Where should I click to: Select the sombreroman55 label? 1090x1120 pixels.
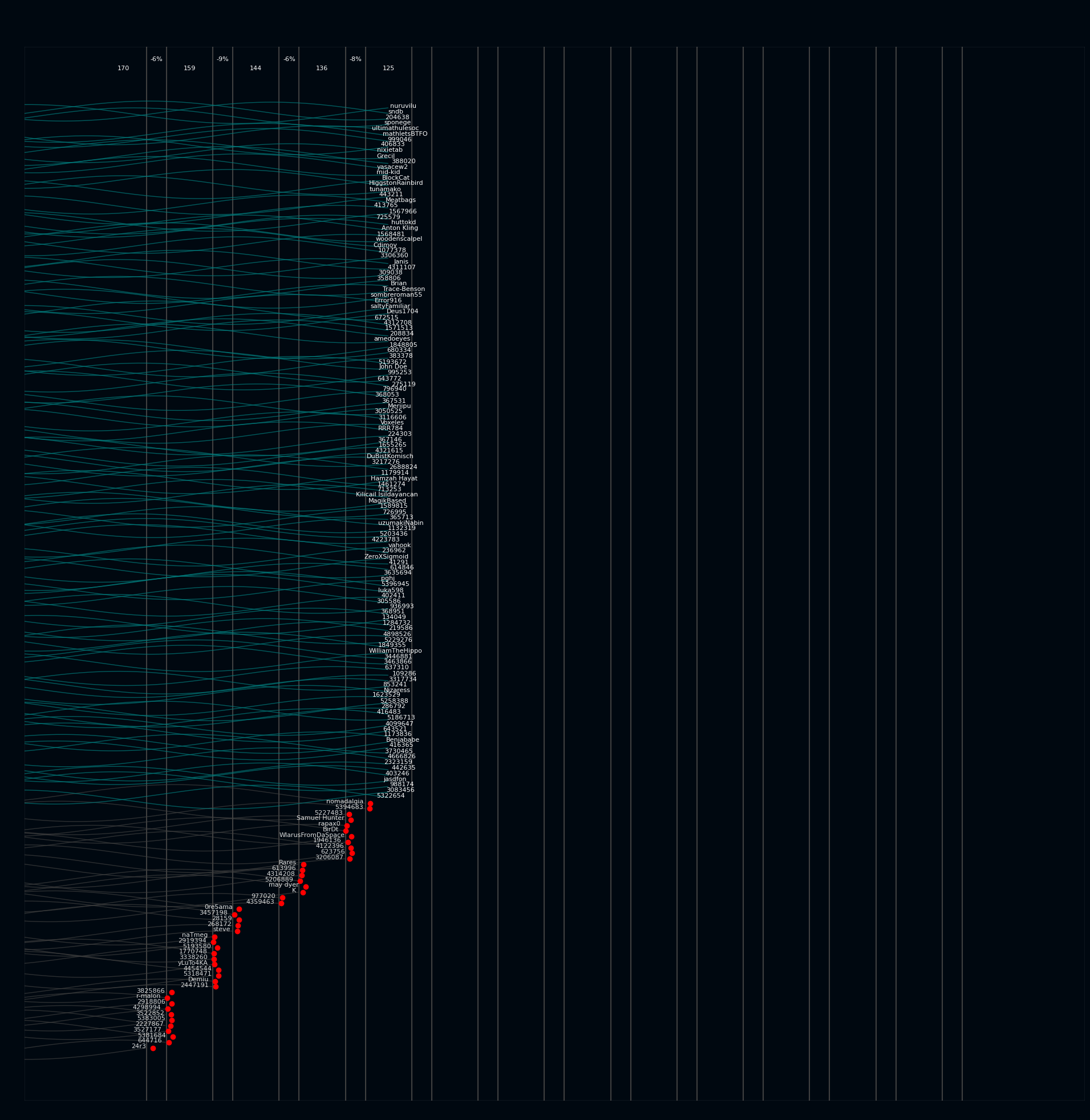click(396, 295)
